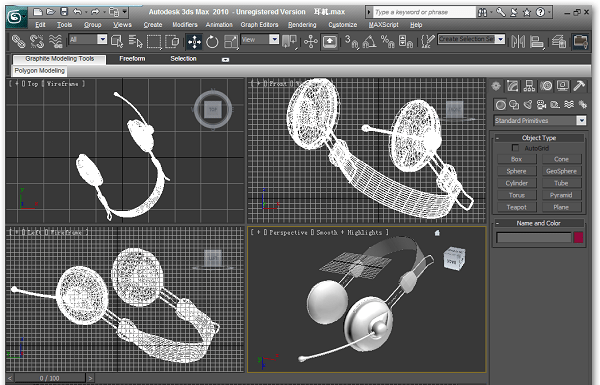Activate the Select and Move tool
Viewport: 600px width, 385px height.
(x=194, y=41)
